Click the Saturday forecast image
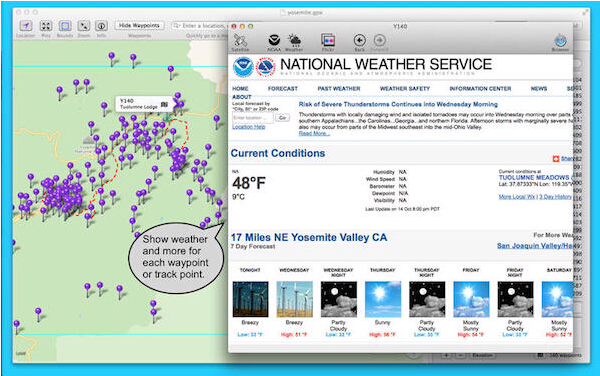600x376 pixels. pyautogui.click(x=557, y=299)
